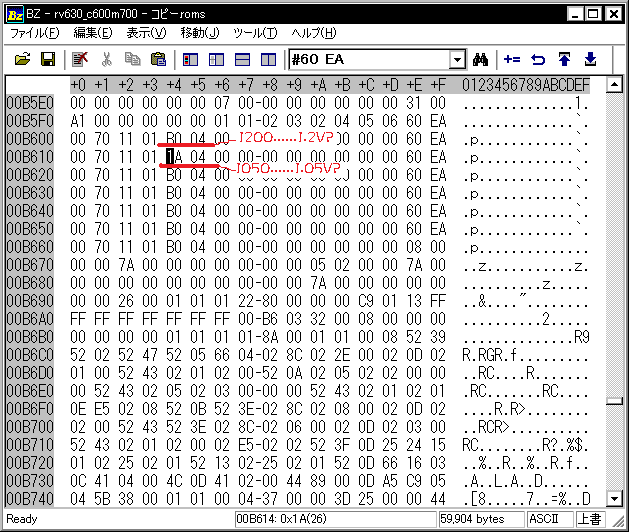Open the 移動(J) menu
The height and width of the screenshot is (532, 629).
point(200,33)
